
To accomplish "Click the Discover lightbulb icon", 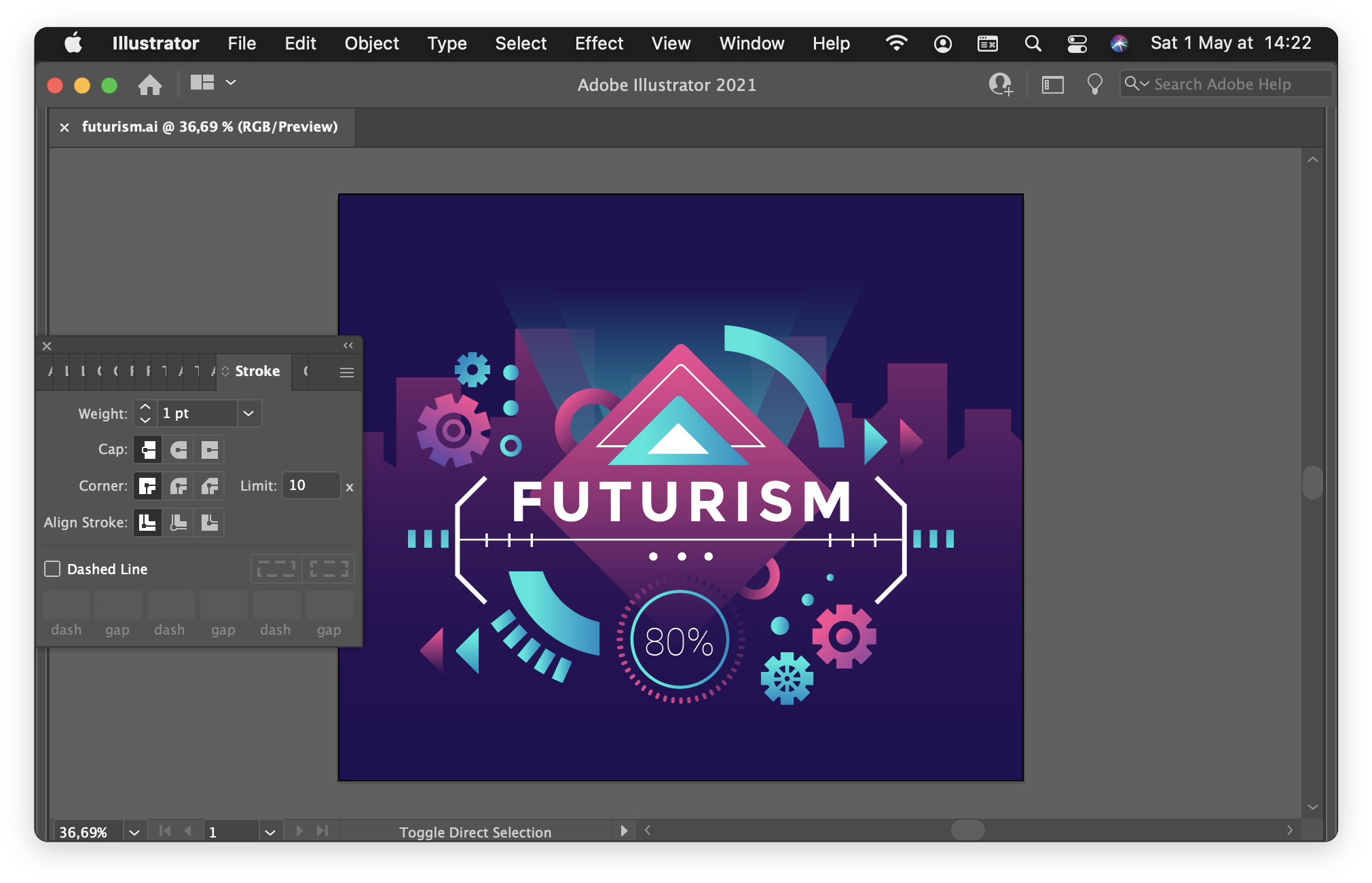I will click(x=1094, y=85).
